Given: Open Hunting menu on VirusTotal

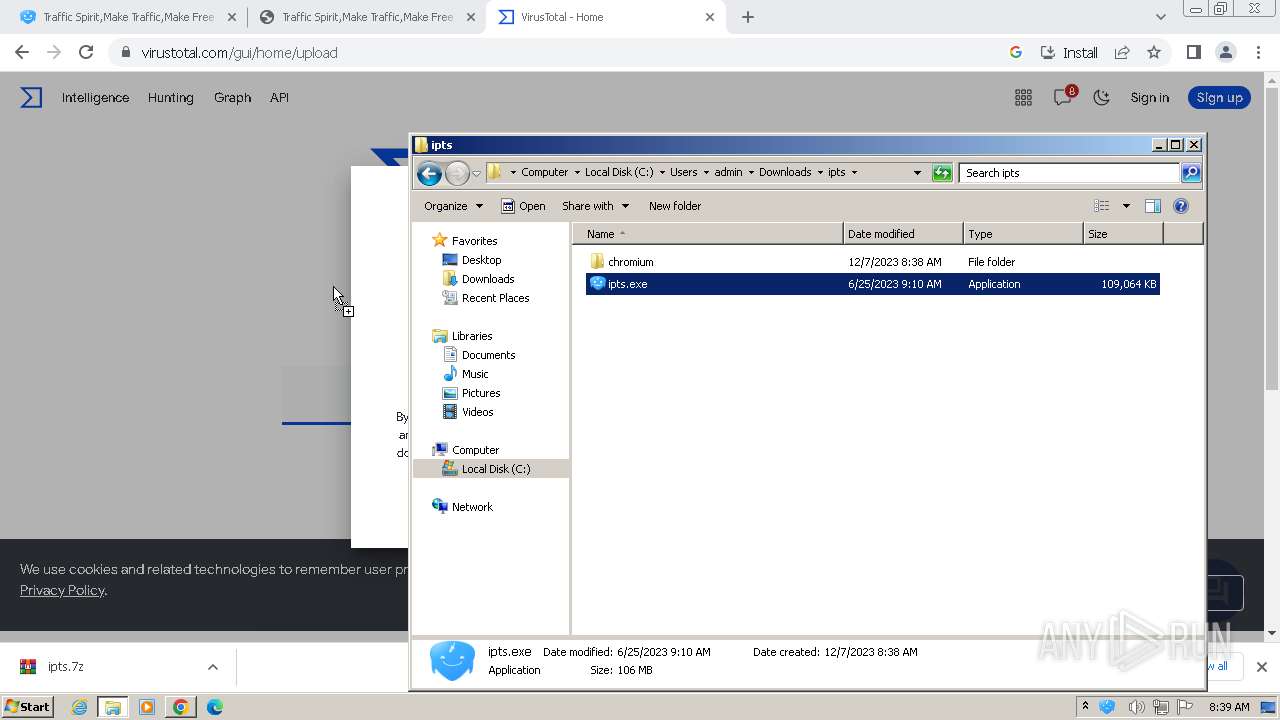Looking at the screenshot, I should 171,97.
